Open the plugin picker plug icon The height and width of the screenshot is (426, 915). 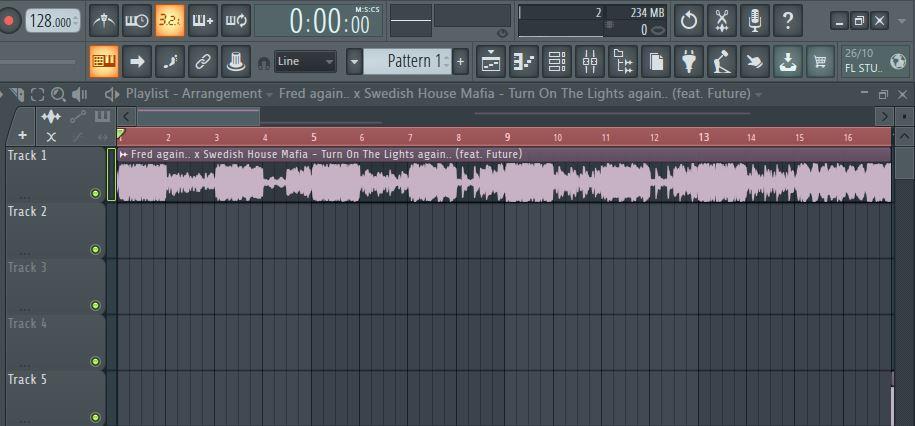(x=689, y=61)
